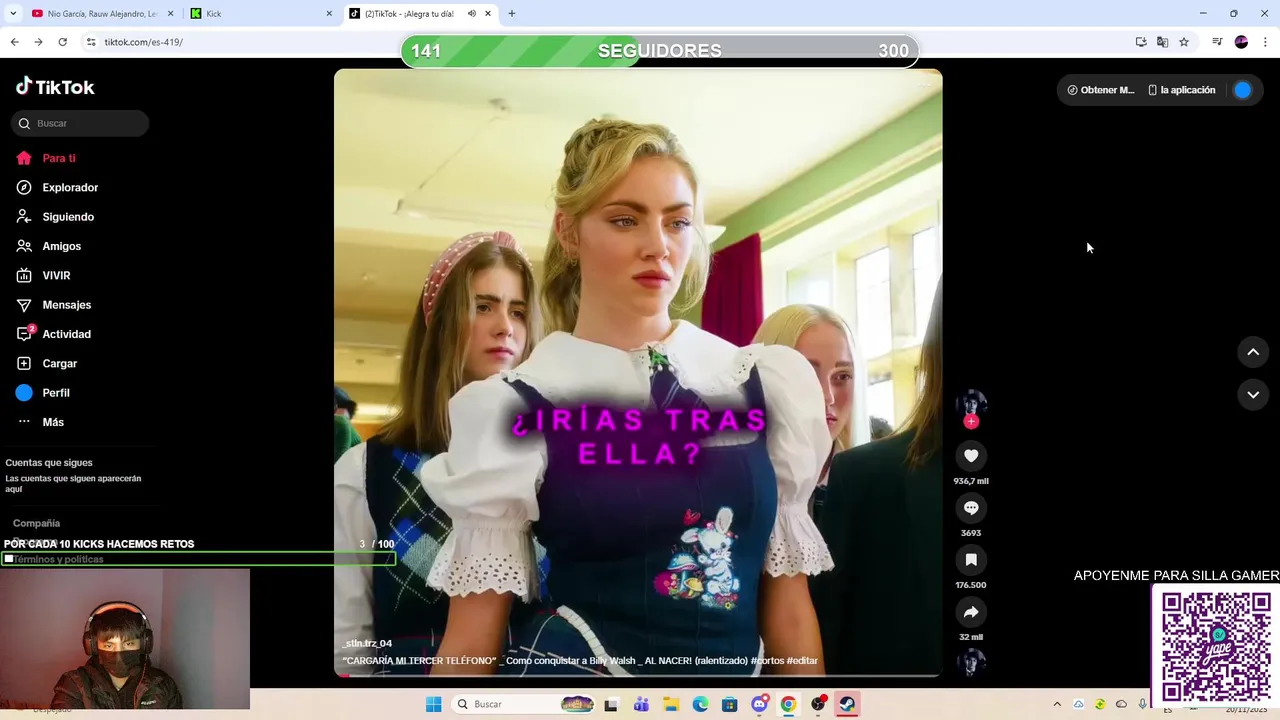Open Steam from the taskbar
The image size is (1280, 720).
pyautogui.click(x=847, y=704)
